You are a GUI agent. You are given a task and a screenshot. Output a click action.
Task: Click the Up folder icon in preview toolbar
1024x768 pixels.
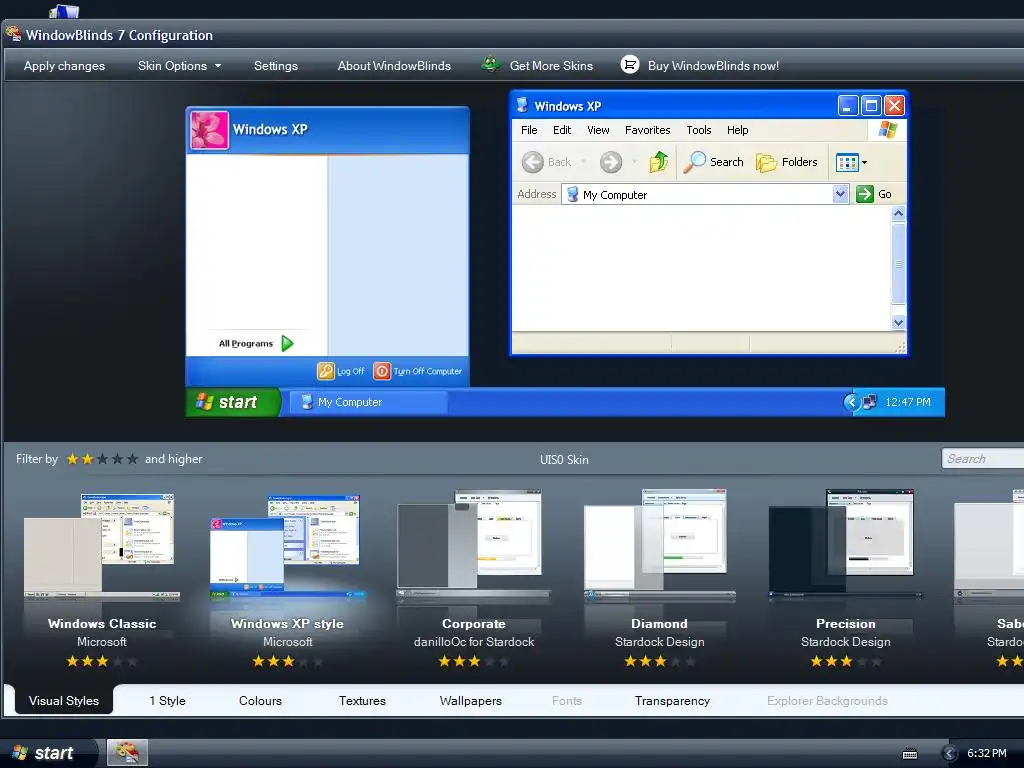[x=658, y=161]
